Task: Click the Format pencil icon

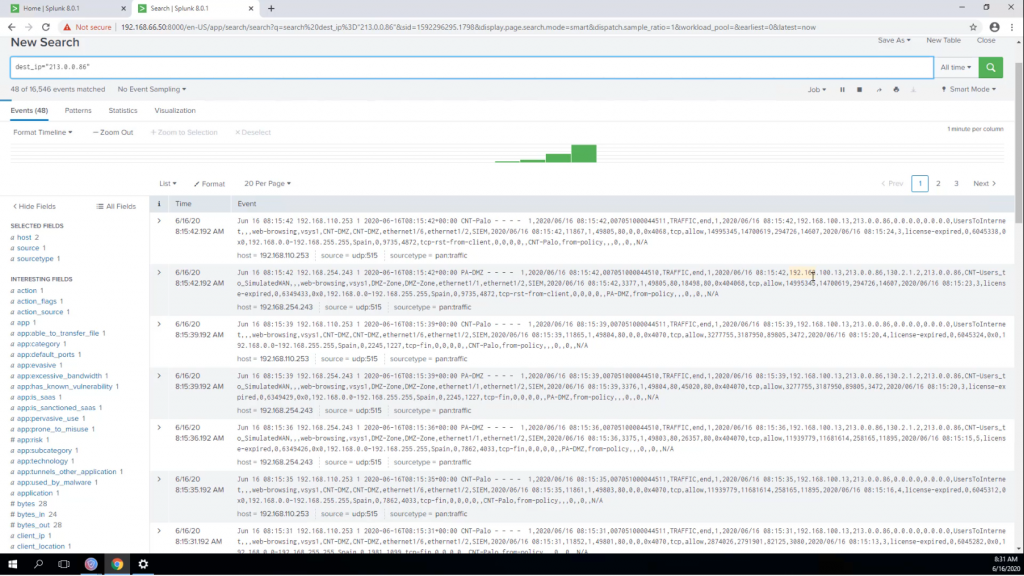Action: 197,184
